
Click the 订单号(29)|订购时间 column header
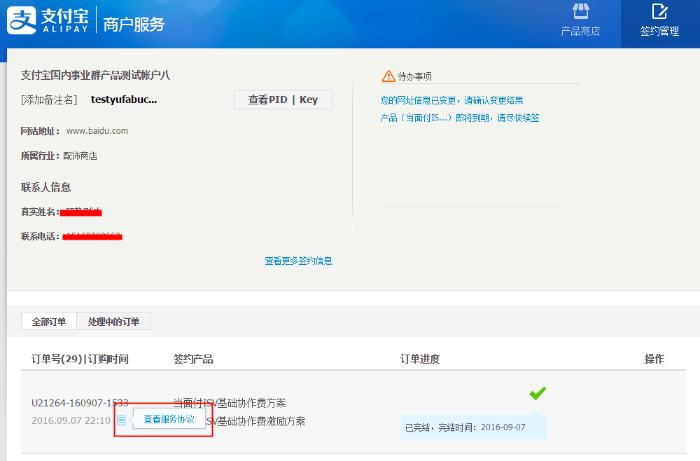pyautogui.click(x=80, y=359)
